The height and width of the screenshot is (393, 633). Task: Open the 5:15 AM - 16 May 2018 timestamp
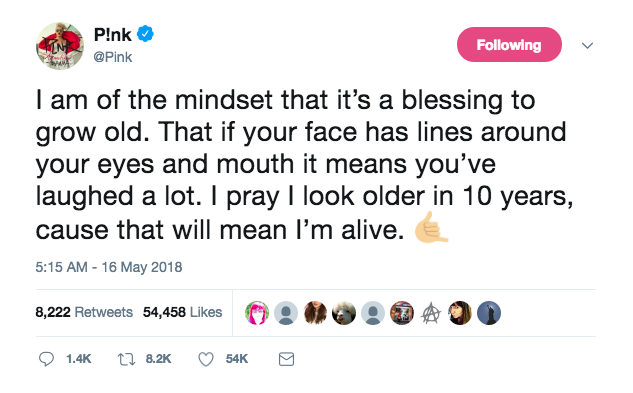pos(109,267)
